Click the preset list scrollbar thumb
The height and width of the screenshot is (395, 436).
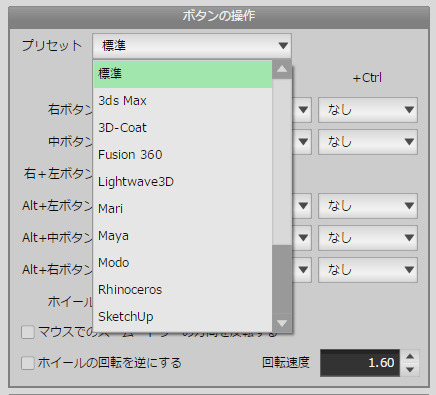pos(282,279)
